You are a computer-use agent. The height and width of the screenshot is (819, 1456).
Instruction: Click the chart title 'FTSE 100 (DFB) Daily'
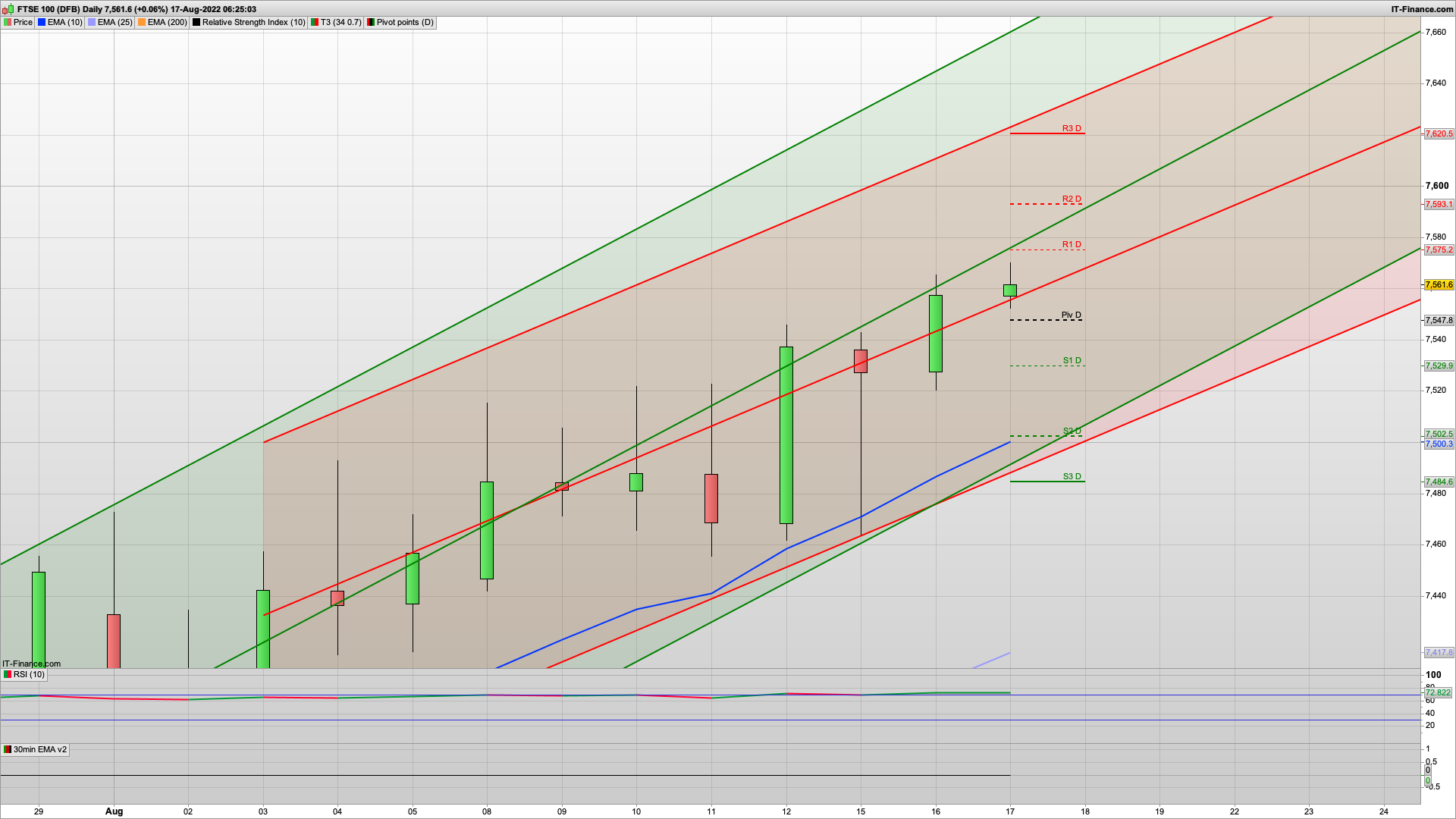coord(60,9)
